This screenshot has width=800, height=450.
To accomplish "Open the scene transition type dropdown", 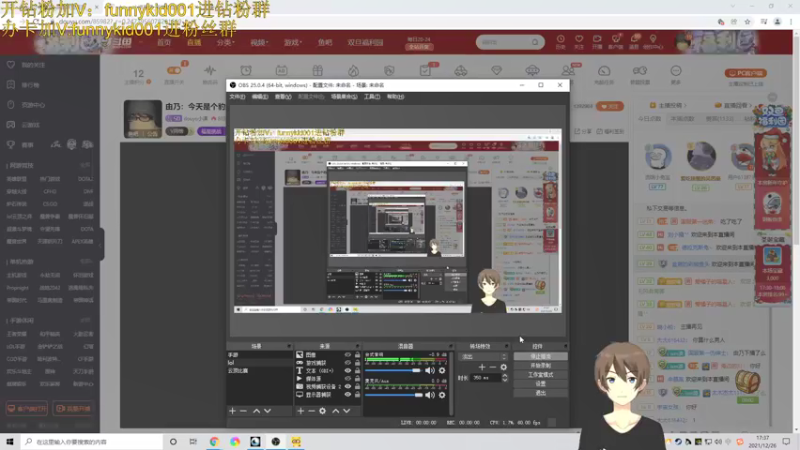I will point(483,357).
